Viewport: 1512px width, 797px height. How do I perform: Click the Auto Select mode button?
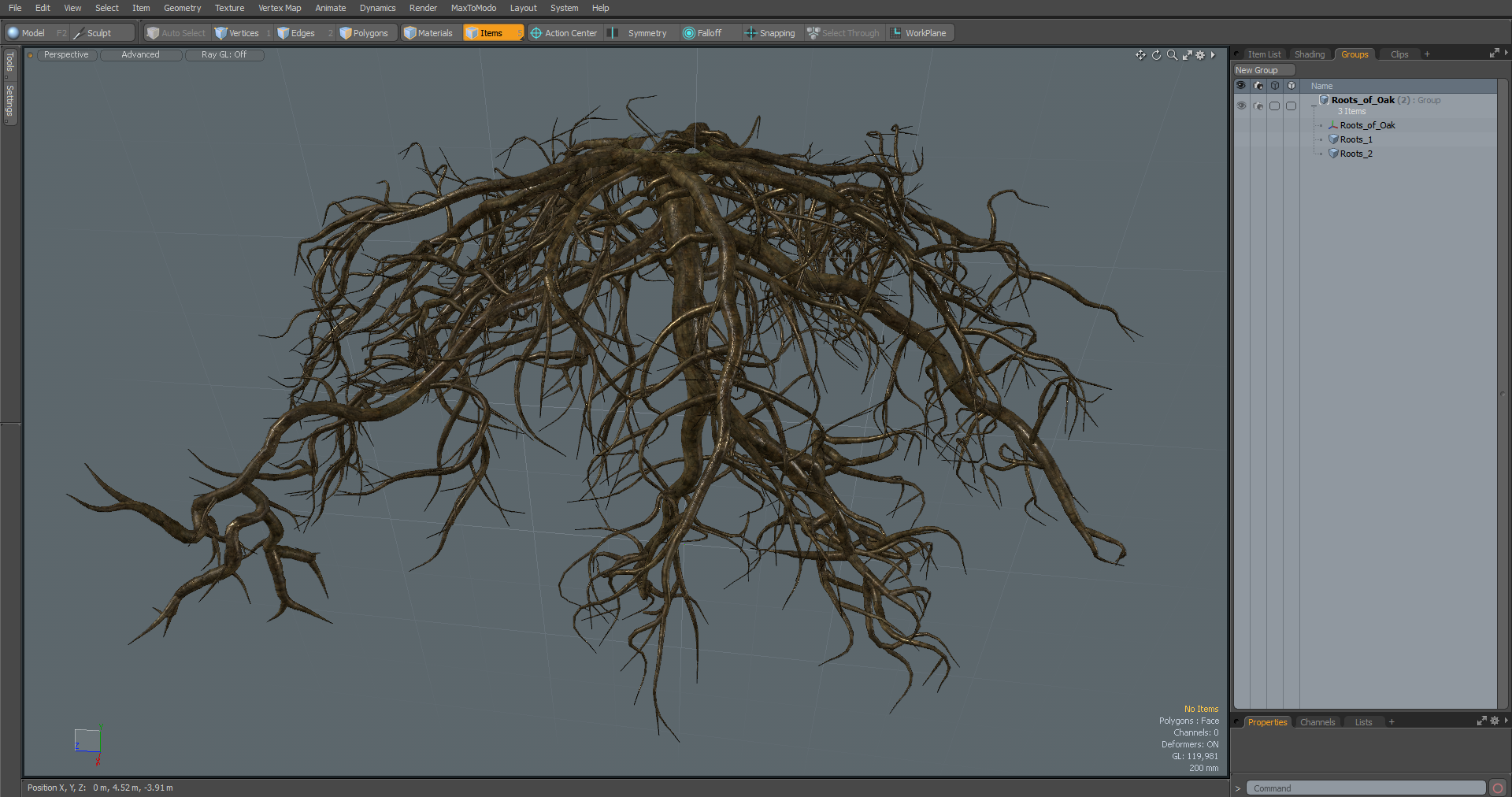click(176, 33)
